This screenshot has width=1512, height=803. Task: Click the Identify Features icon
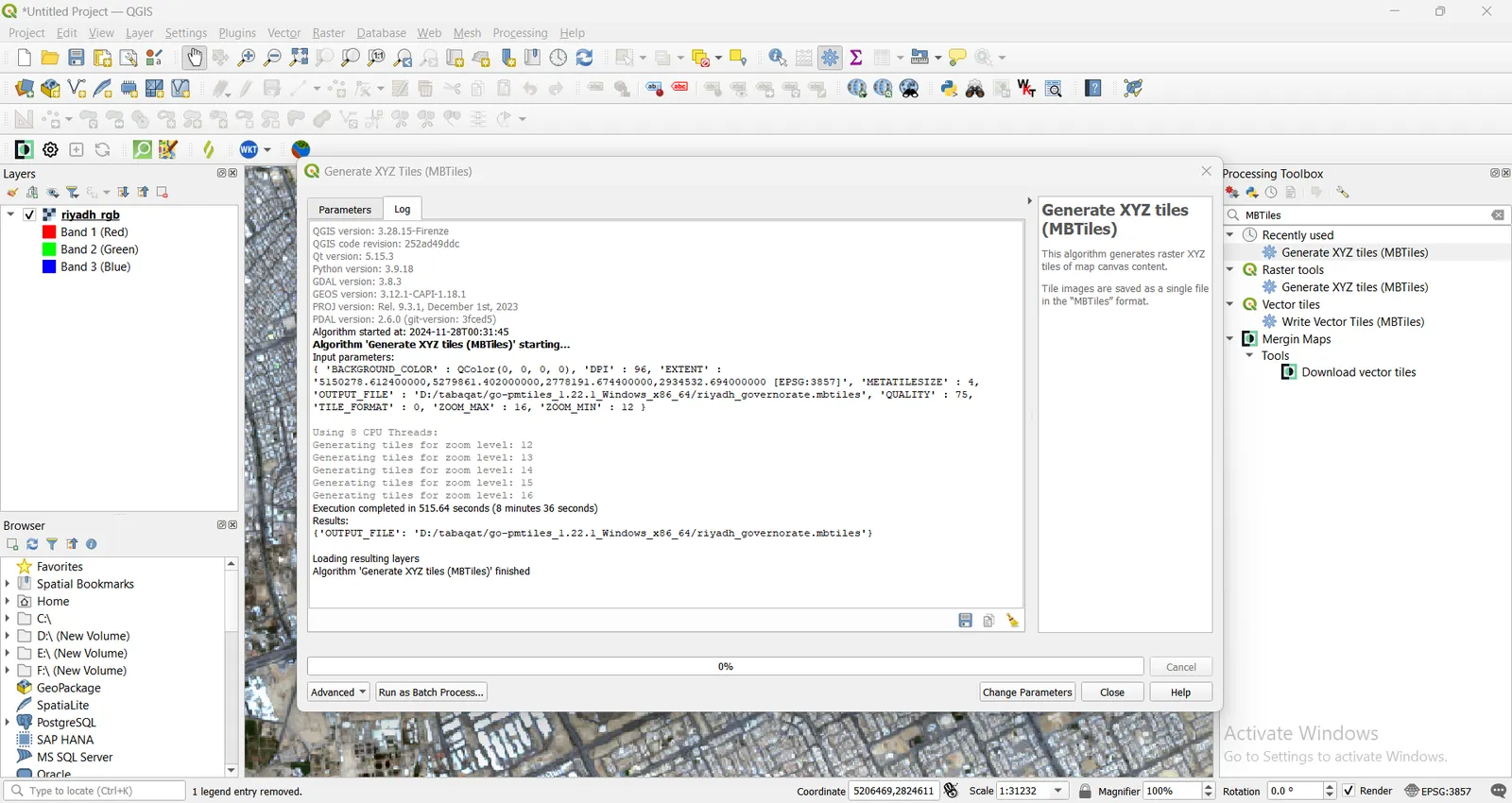point(778,59)
